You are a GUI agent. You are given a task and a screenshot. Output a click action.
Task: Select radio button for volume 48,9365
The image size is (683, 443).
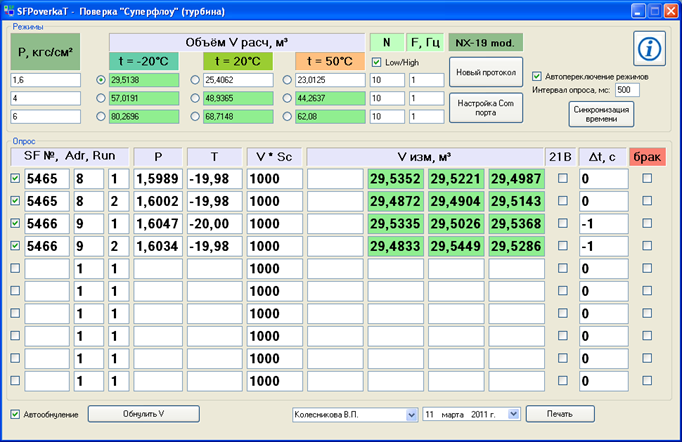click(x=195, y=98)
